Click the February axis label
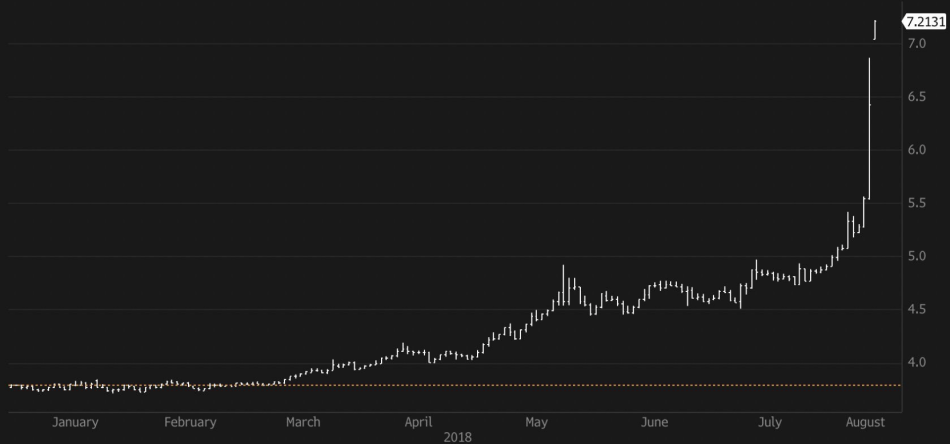950x444 pixels. tap(190, 422)
